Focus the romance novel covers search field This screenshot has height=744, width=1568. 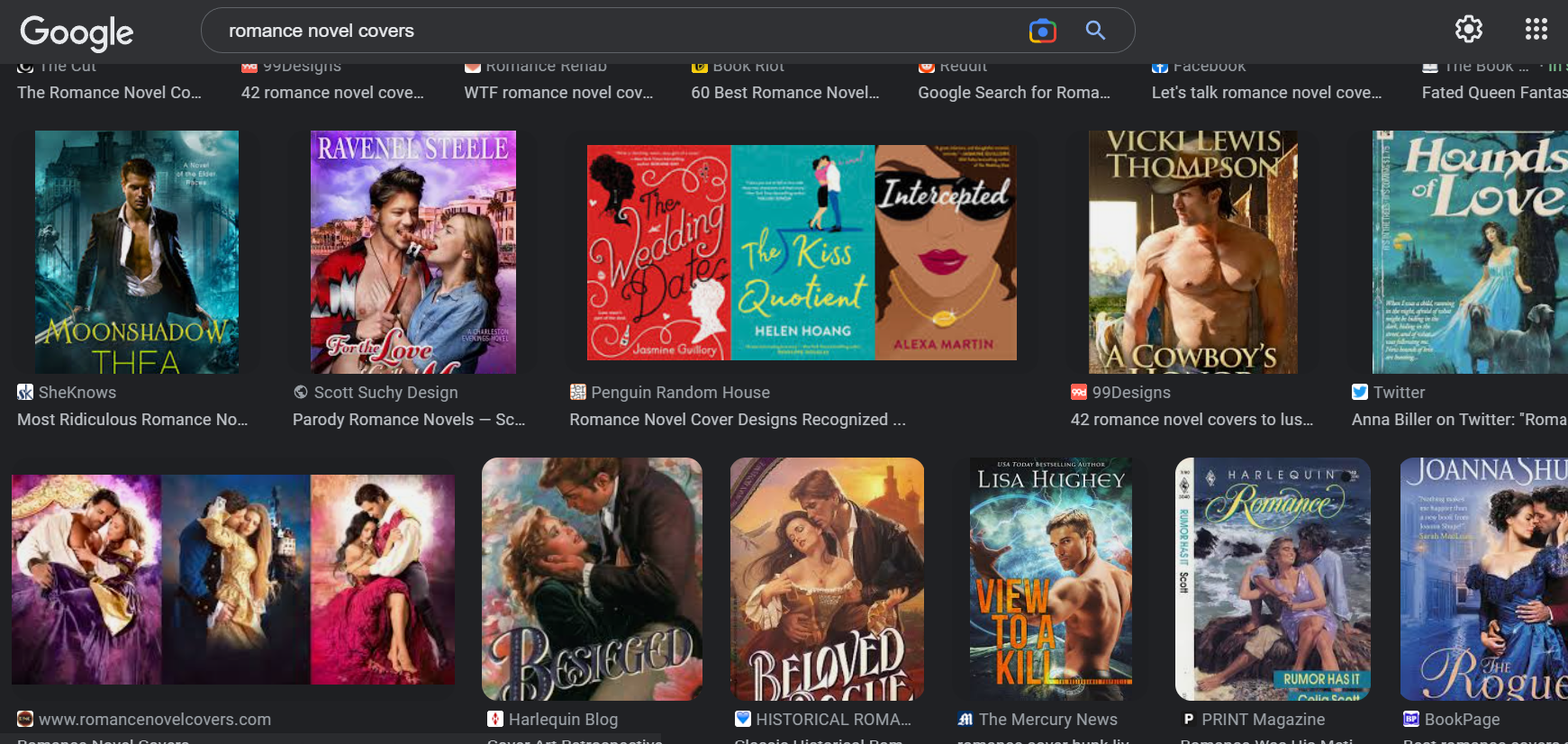coord(612,31)
